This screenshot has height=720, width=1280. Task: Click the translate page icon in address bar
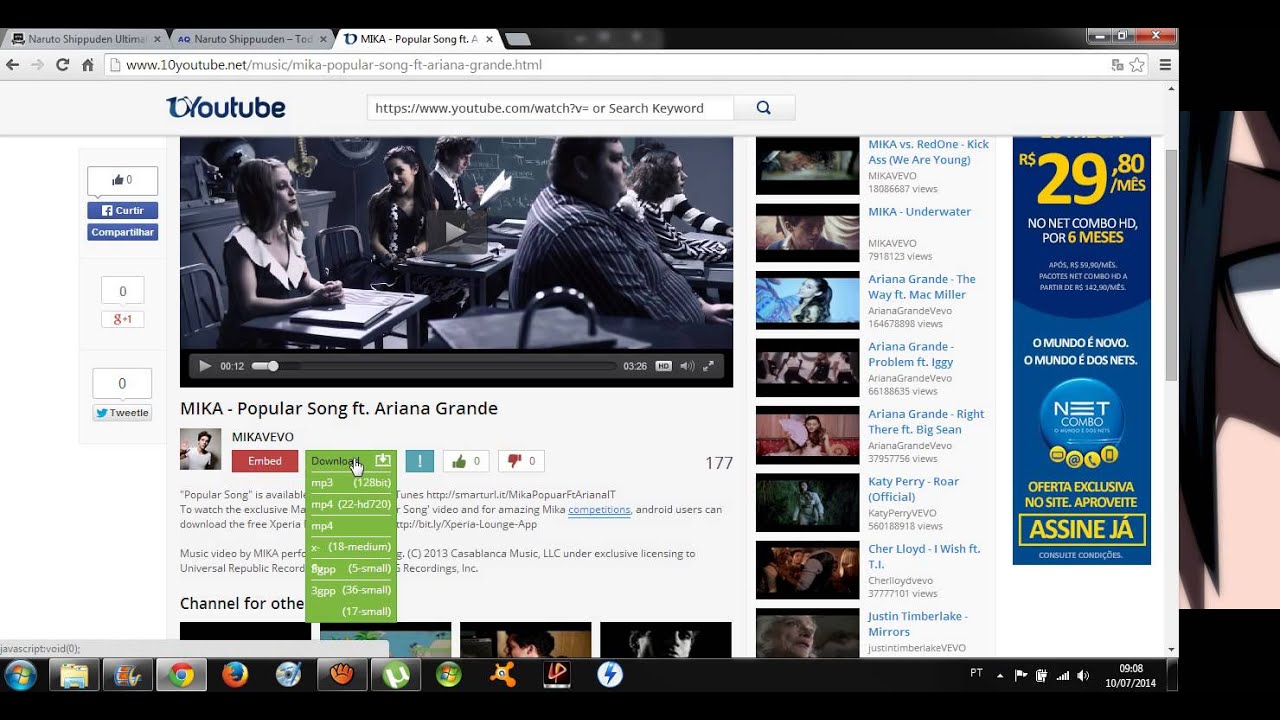coord(1117,65)
